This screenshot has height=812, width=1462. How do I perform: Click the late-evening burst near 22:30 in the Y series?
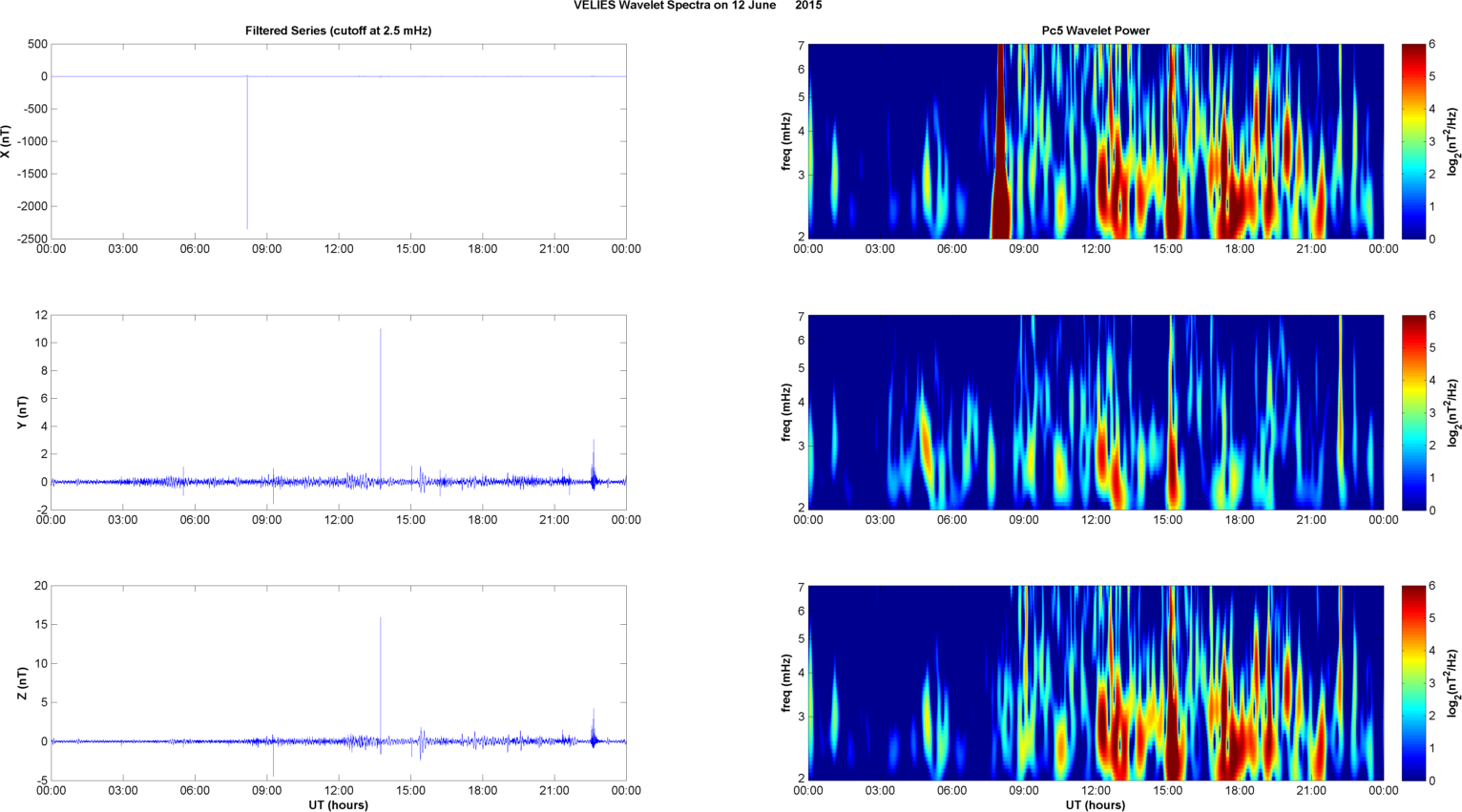pos(594,465)
